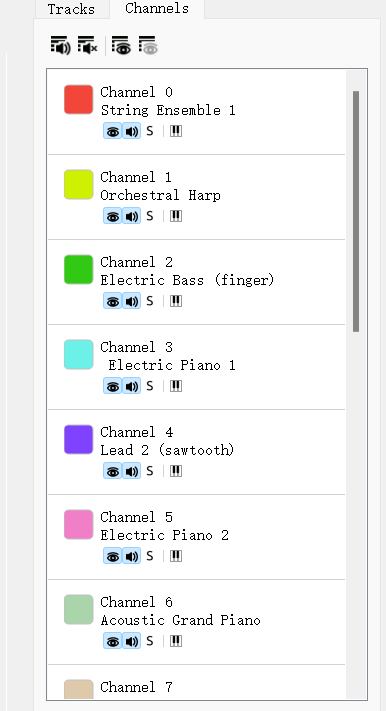Click the show all channels eye icon
Screen dimensions: 386x711
(121, 46)
